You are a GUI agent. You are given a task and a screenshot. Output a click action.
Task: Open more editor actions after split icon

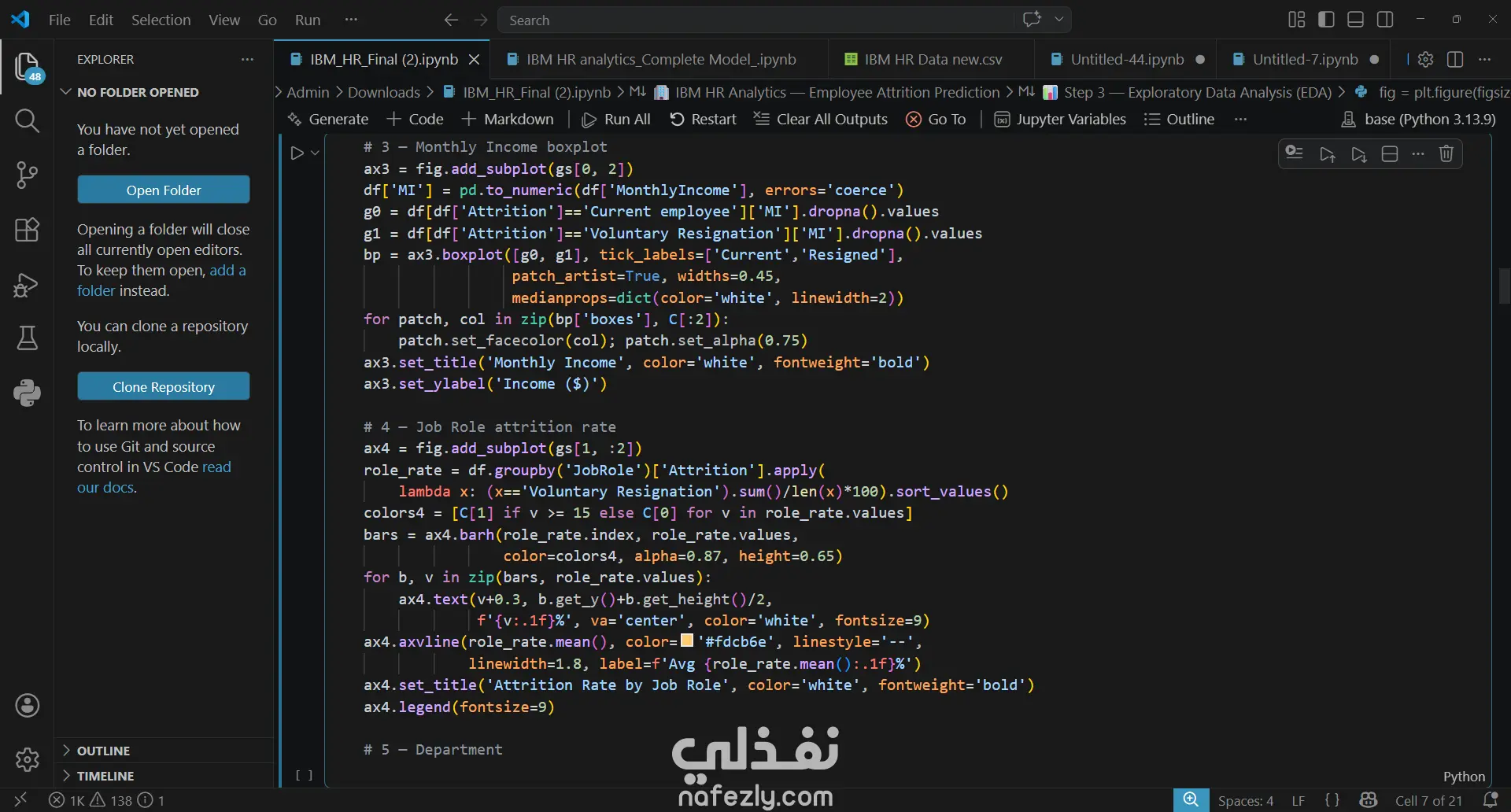click(x=1485, y=59)
